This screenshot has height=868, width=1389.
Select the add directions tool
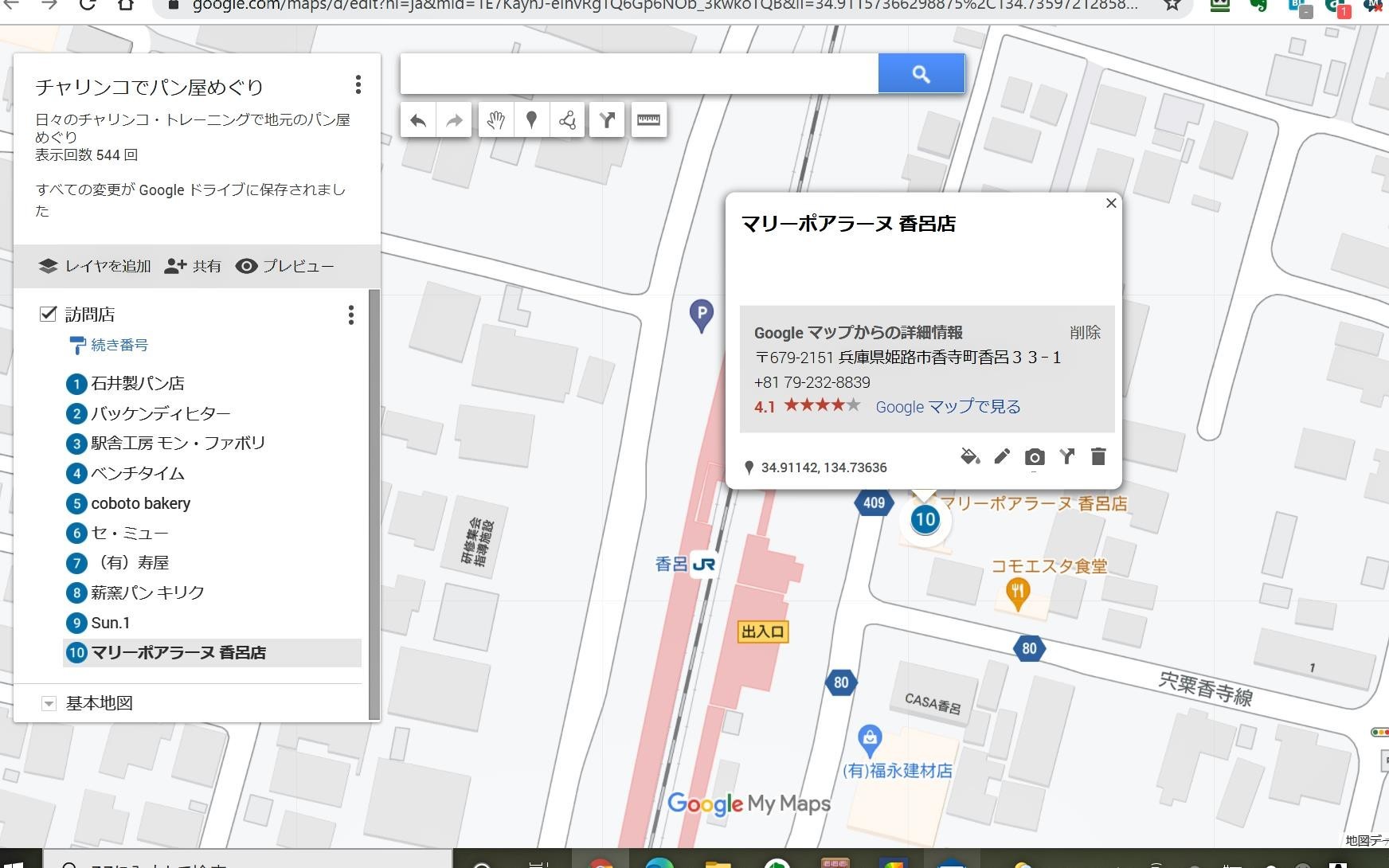tap(608, 120)
